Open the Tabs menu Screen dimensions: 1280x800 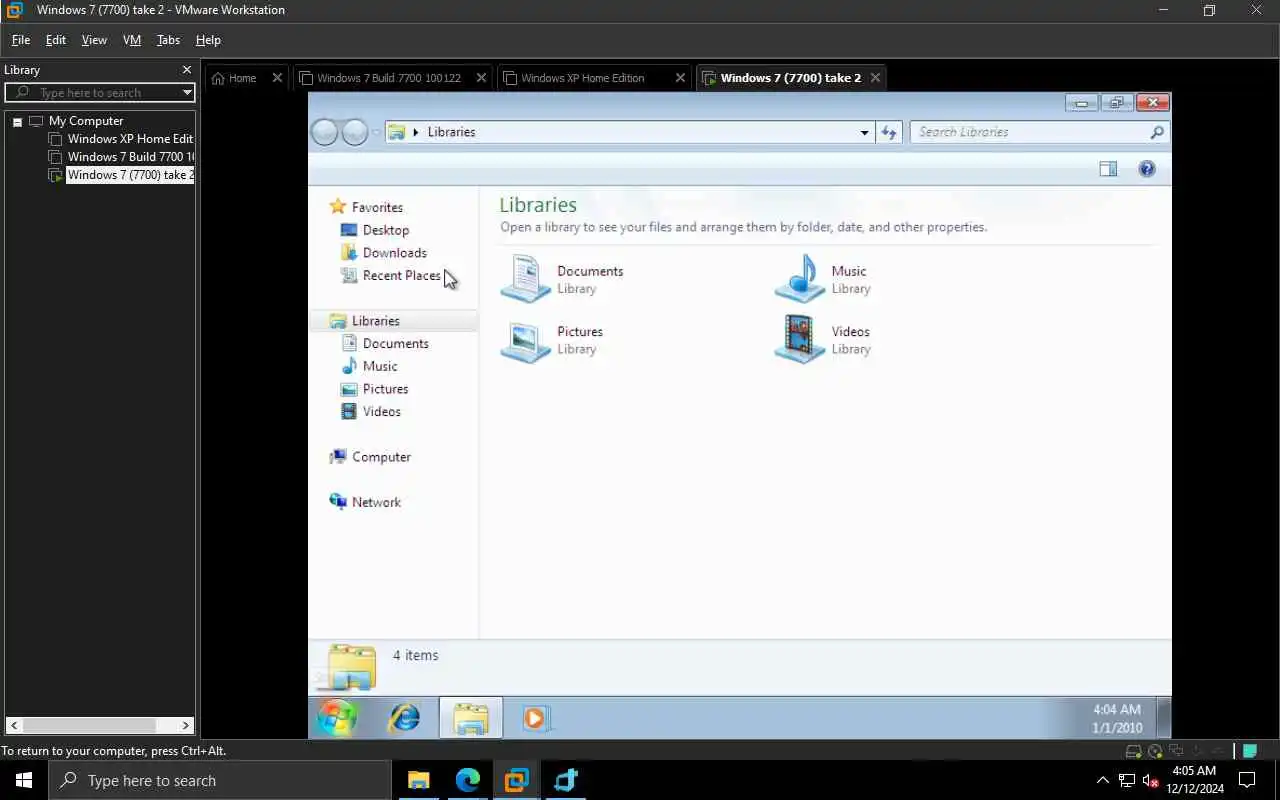pos(168,40)
